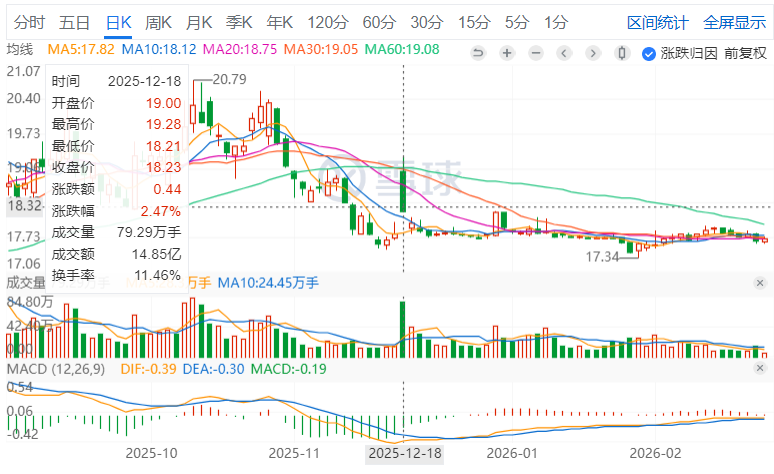Click the 涨跌幅 2.47% tooltip row

pos(116,211)
